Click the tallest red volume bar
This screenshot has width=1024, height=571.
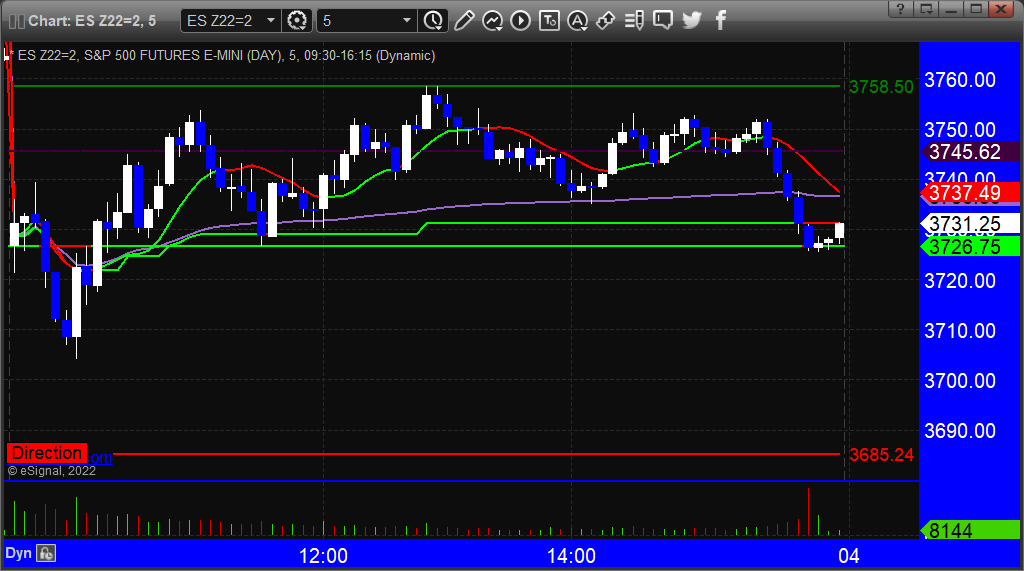[808, 512]
